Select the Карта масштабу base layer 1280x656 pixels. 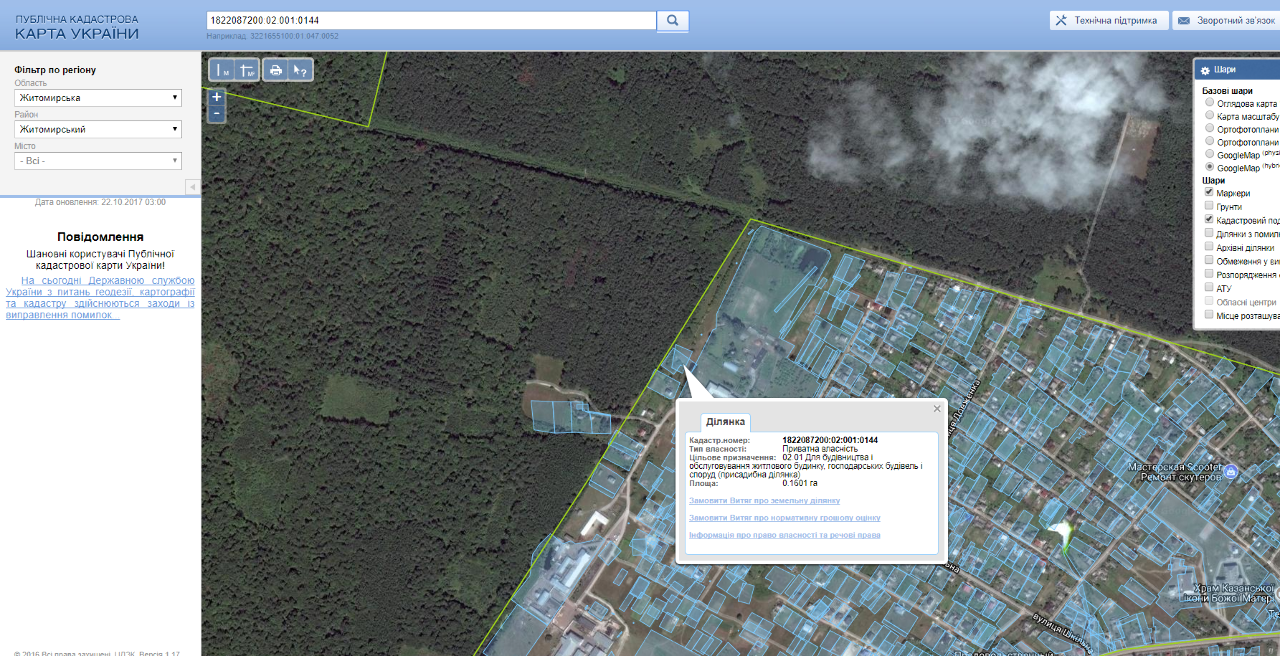tap(1210, 116)
